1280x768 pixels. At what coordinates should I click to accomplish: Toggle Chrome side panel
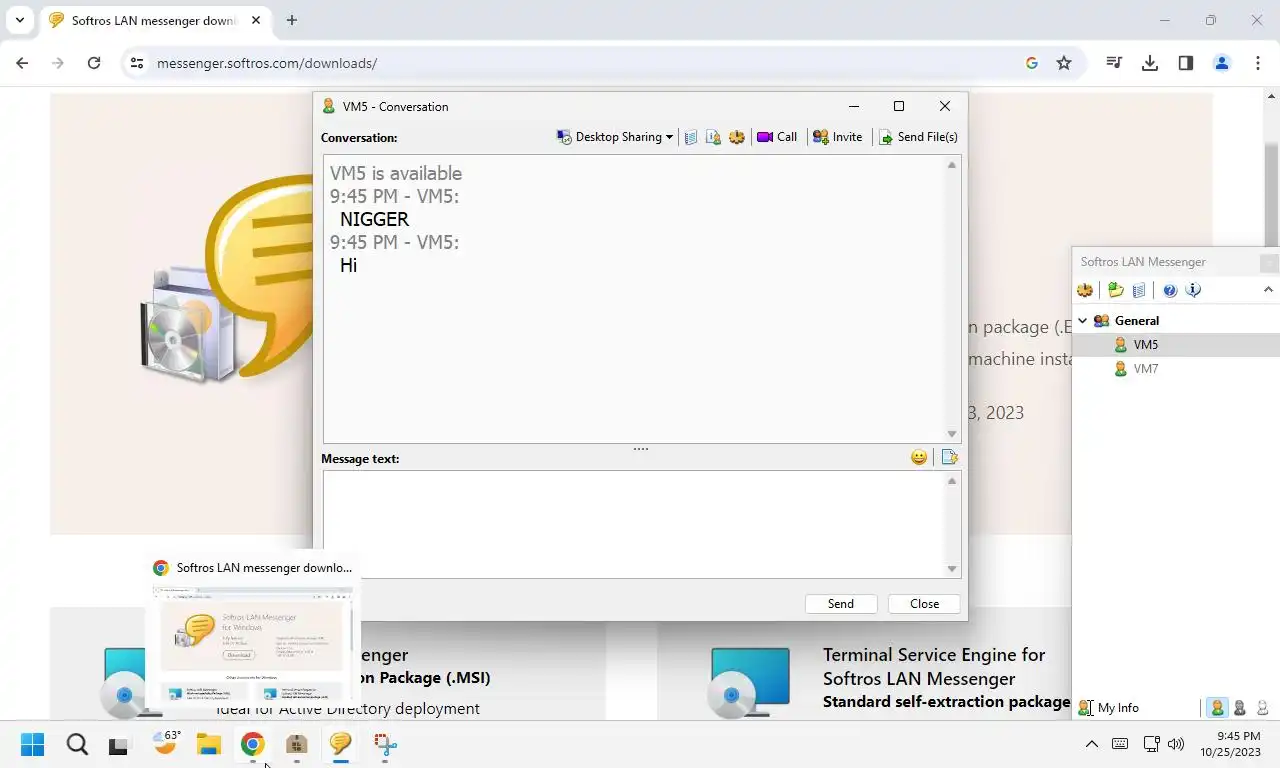(1186, 63)
